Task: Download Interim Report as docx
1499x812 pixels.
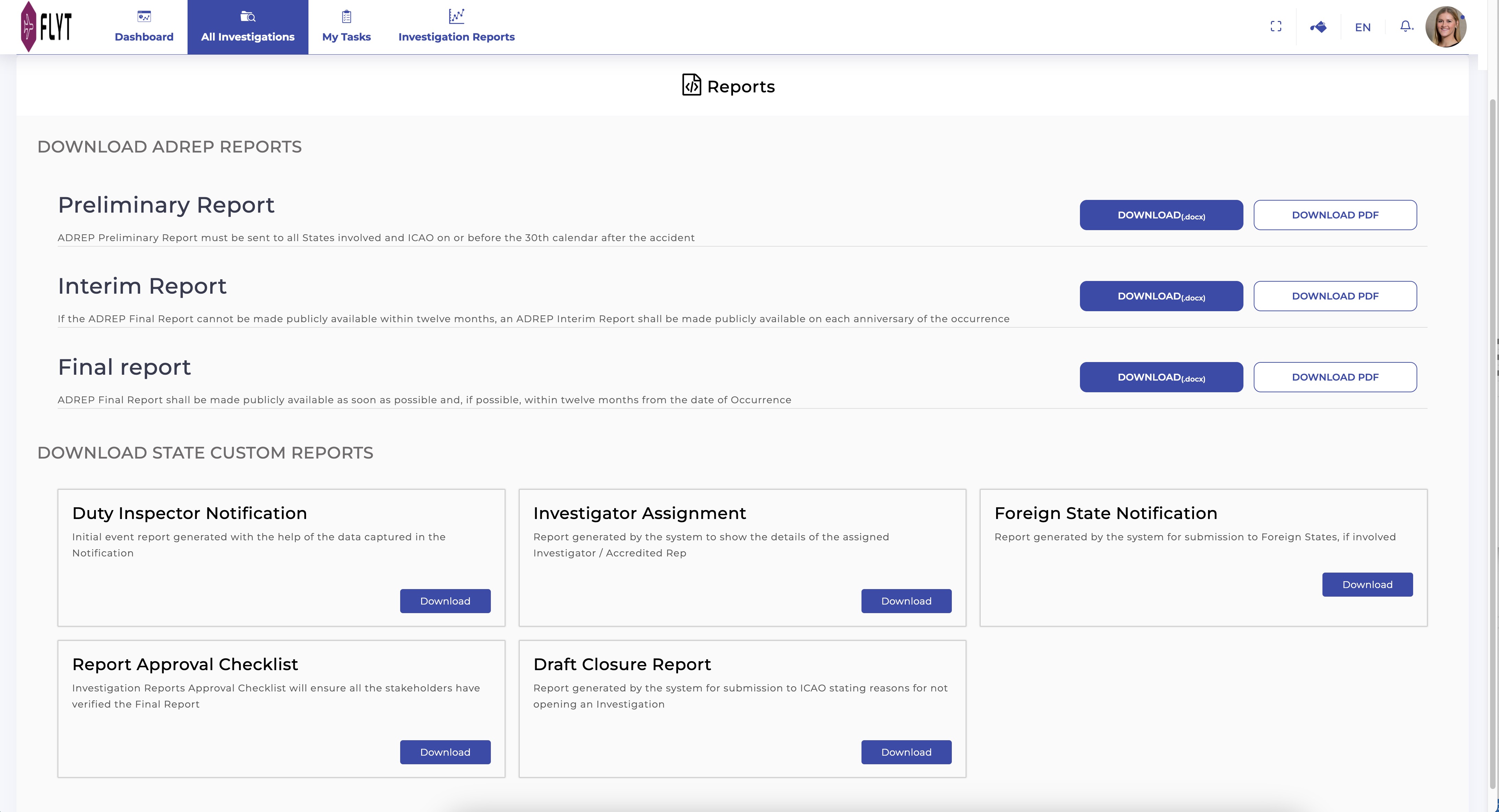Action: (1161, 296)
